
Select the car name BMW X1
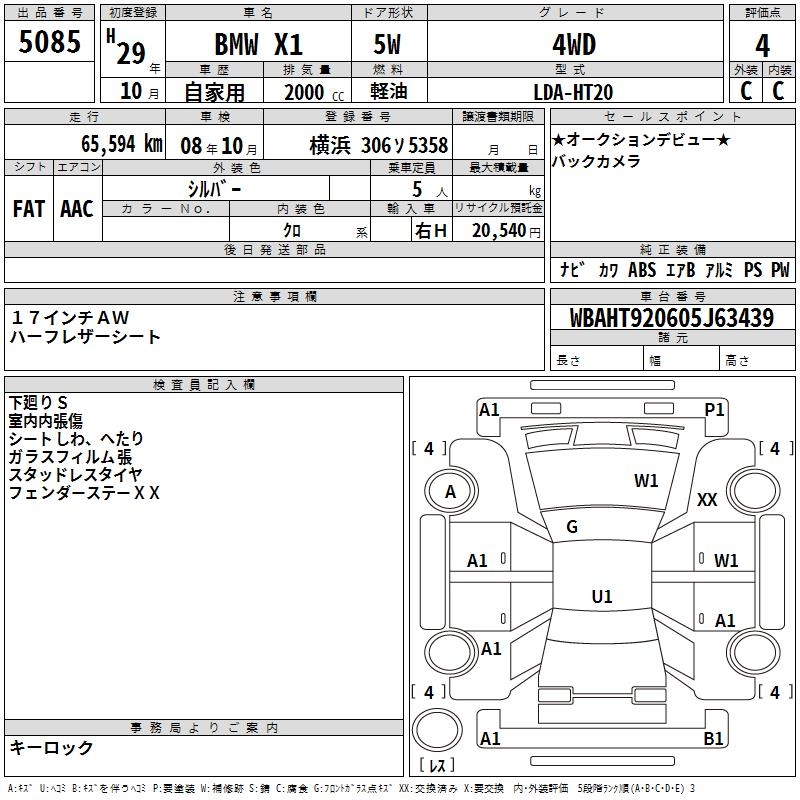259,44
